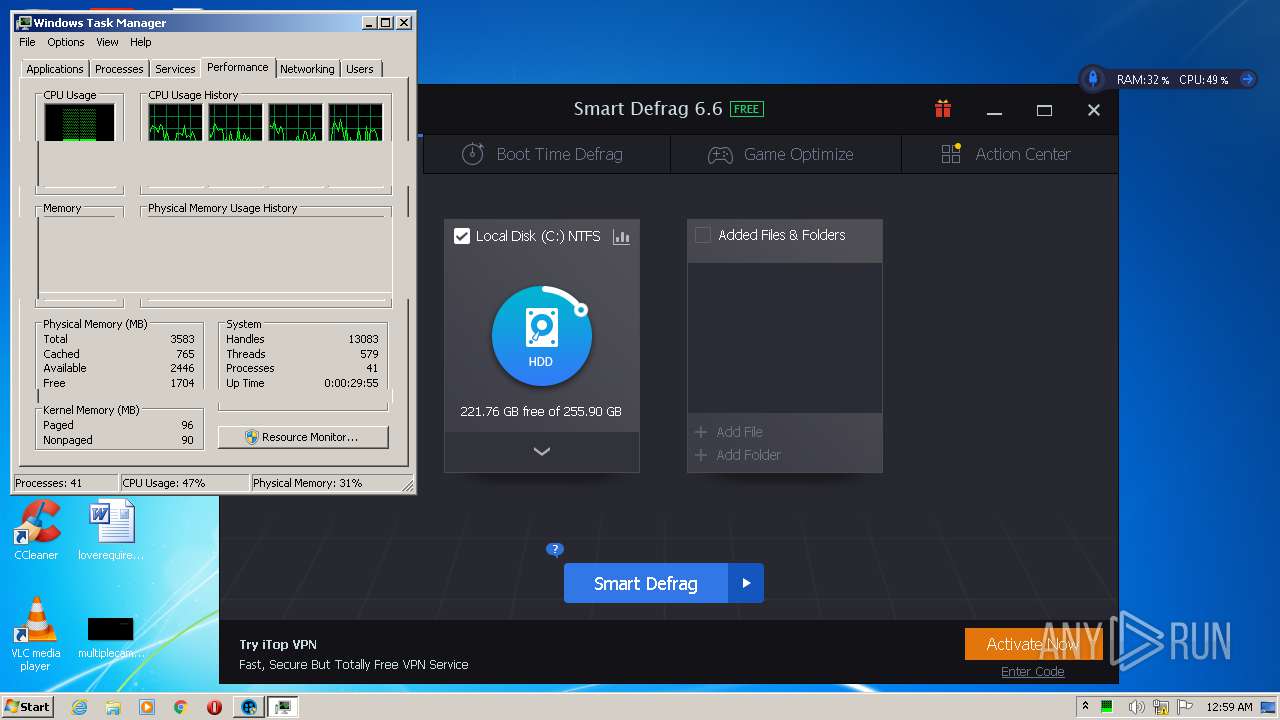Click the blue question mark help bubble
The height and width of the screenshot is (720, 1280).
555,549
